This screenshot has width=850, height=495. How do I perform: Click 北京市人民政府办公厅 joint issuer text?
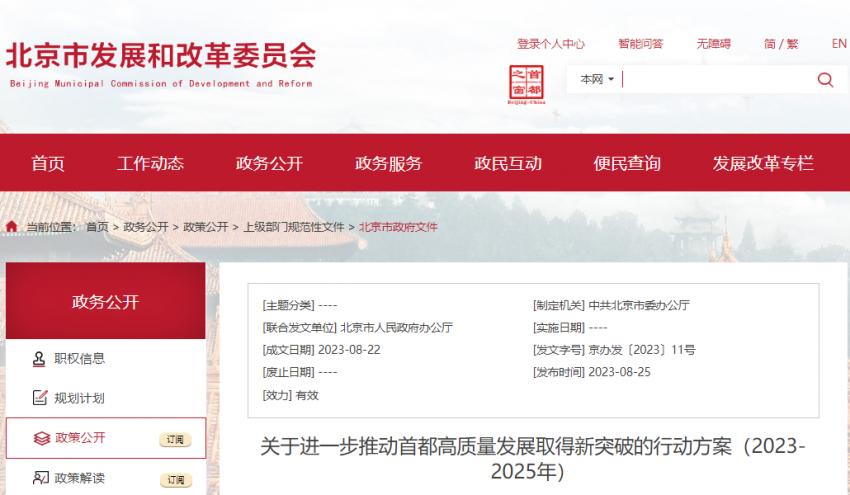point(396,327)
